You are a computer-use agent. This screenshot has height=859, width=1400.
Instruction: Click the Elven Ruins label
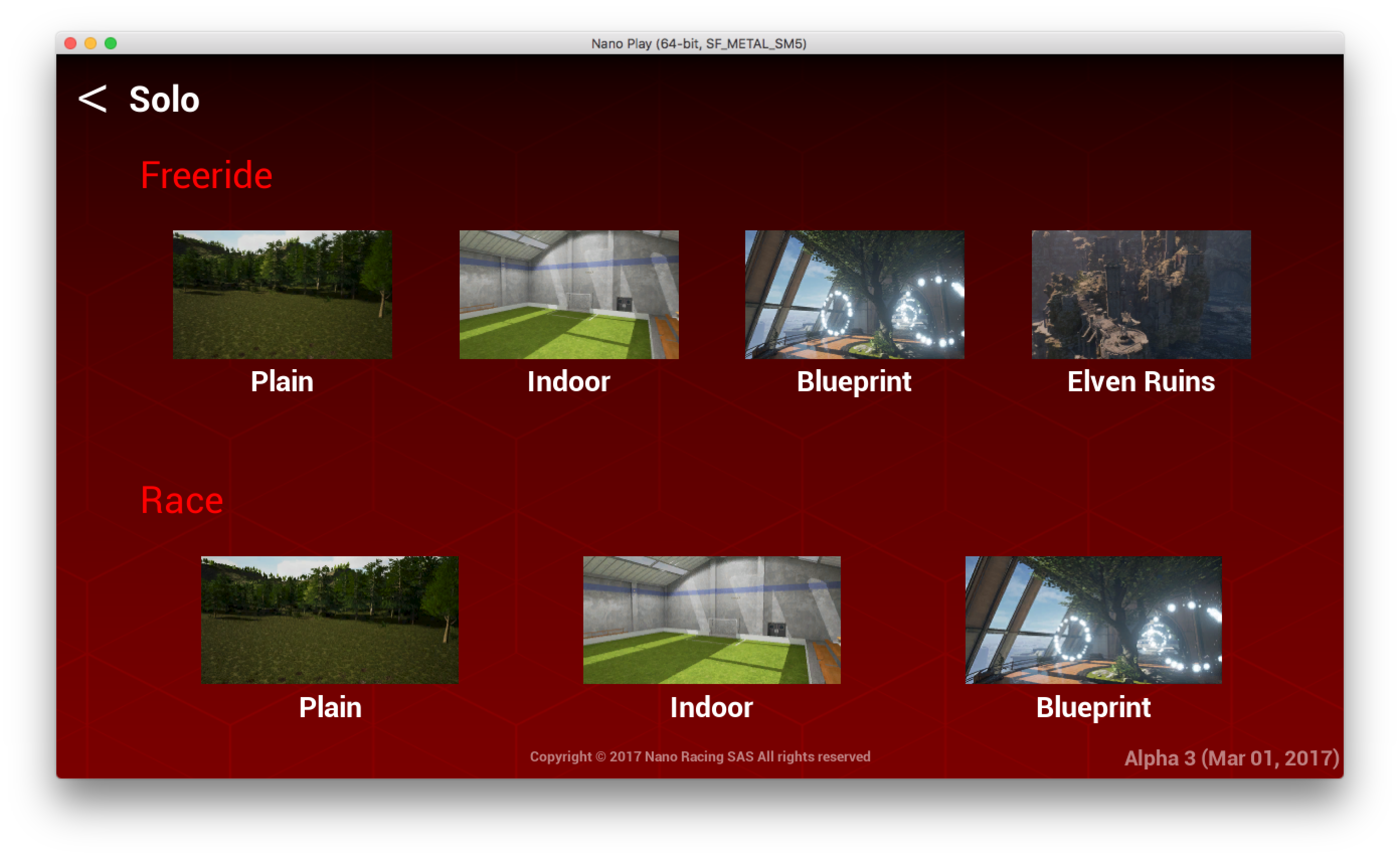[x=1141, y=381]
